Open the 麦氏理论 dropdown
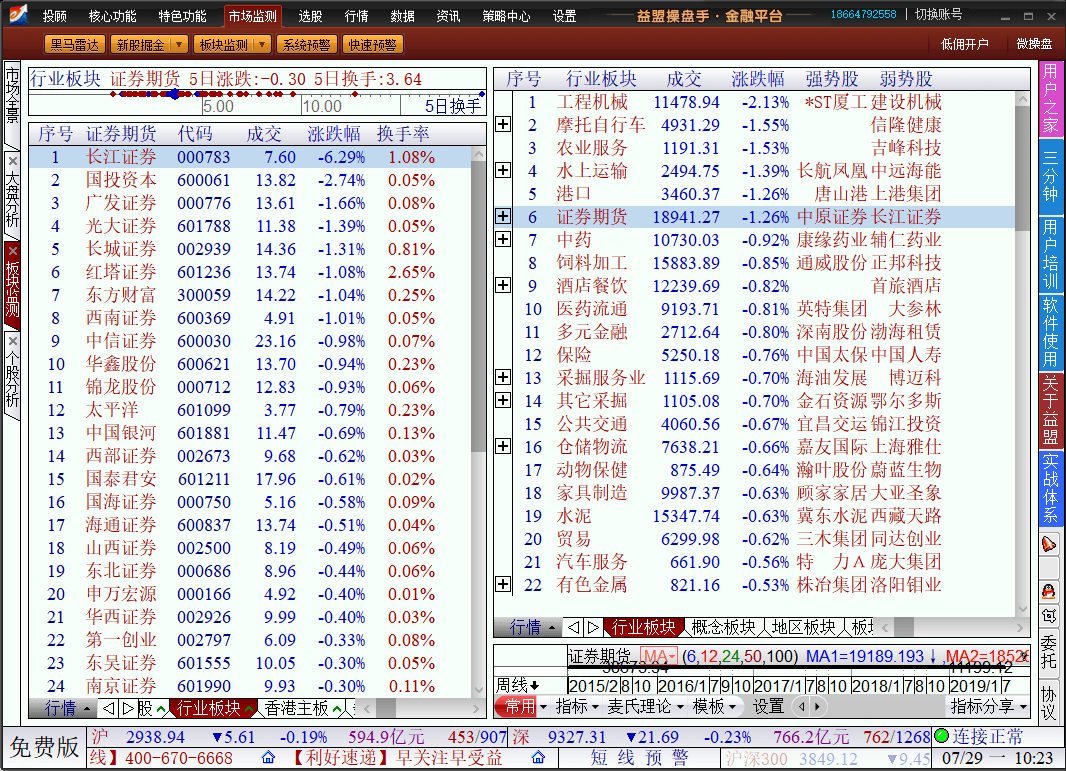 pyautogui.click(x=680, y=707)
